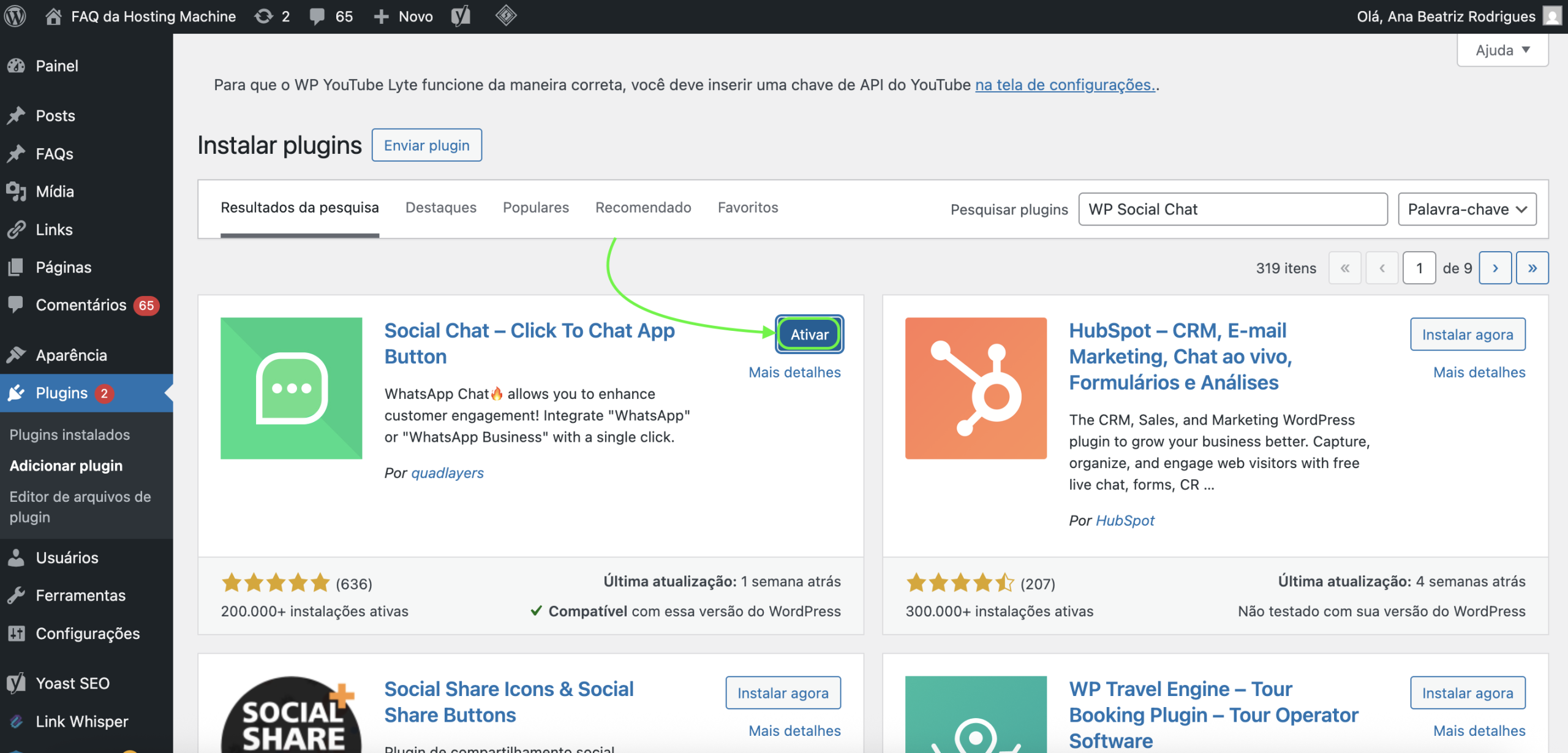
Task: Open the Palavra-chave search type dropdown
Action: tap(1467, 210)
